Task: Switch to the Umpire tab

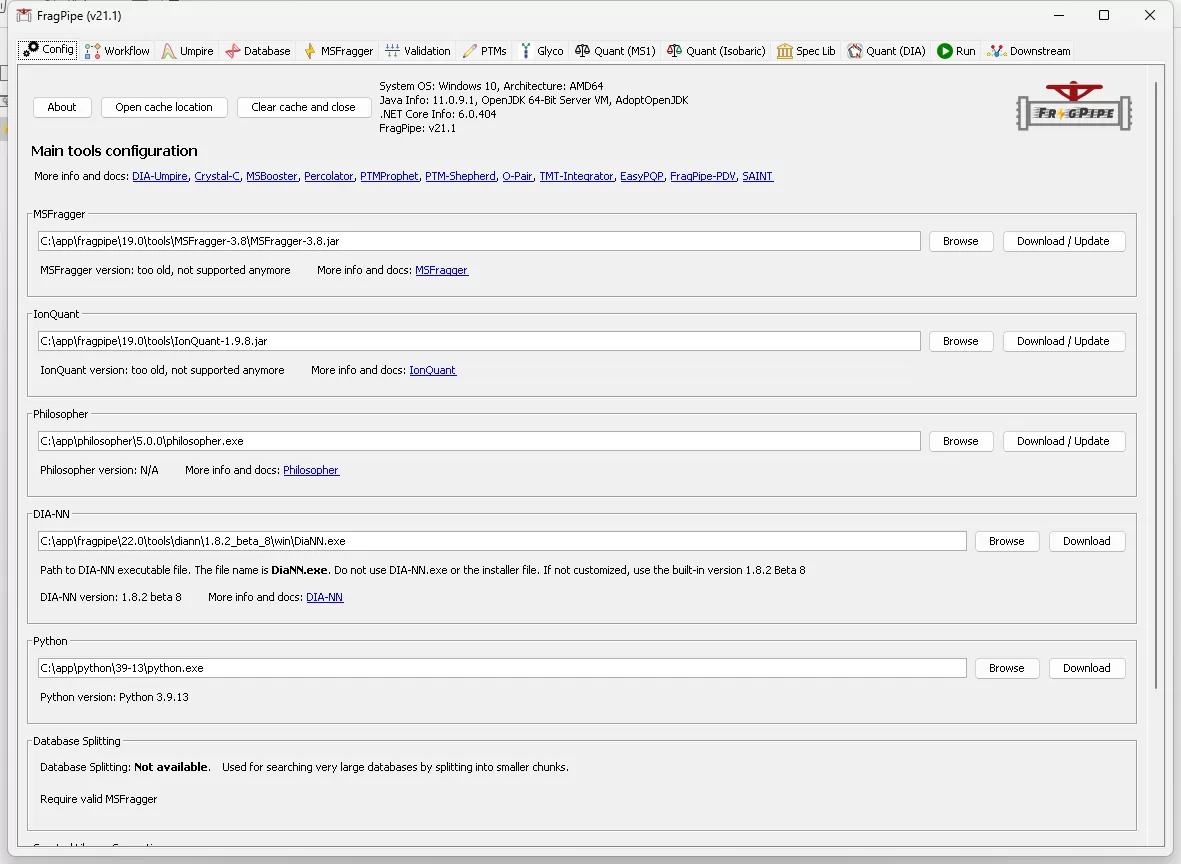Action: [187, 51]
